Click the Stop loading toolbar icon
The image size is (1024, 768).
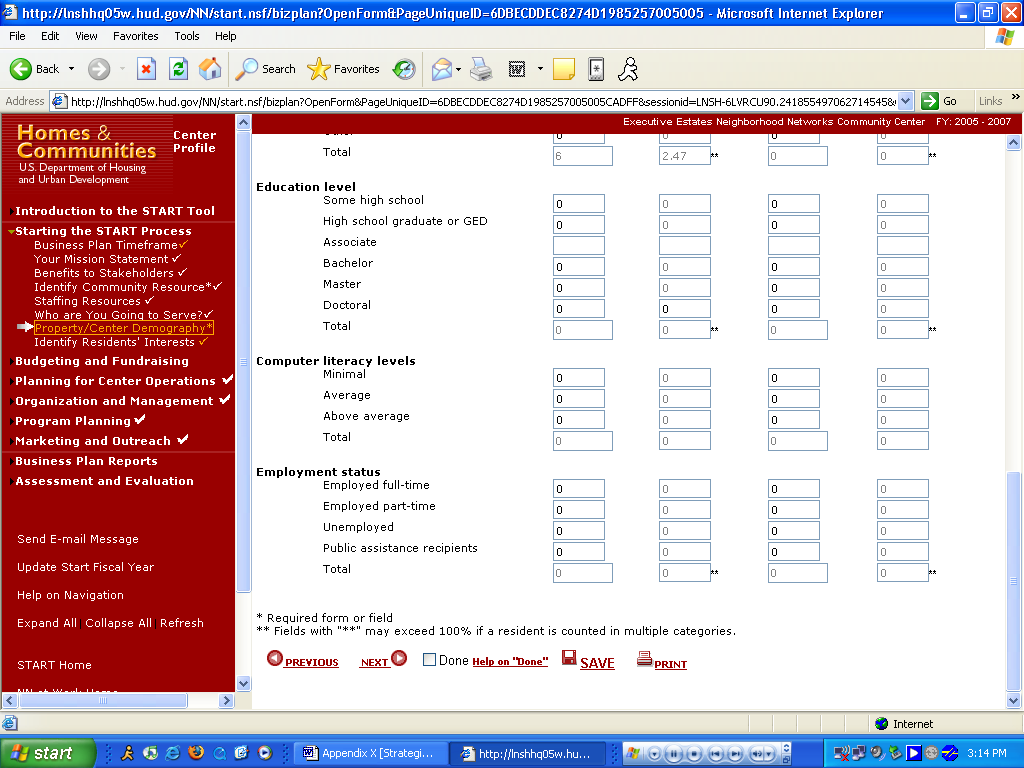(146, 69)
